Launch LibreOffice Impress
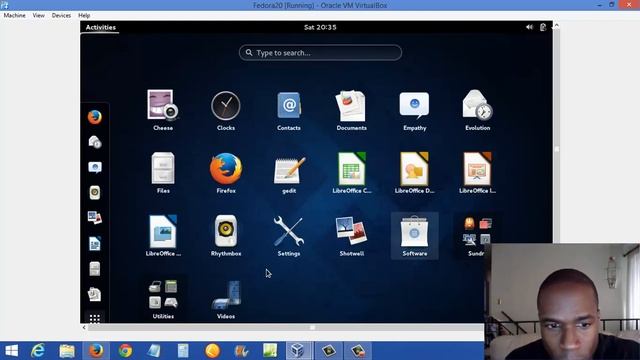The height and width of the screenshot is (360, 640). 477,173
